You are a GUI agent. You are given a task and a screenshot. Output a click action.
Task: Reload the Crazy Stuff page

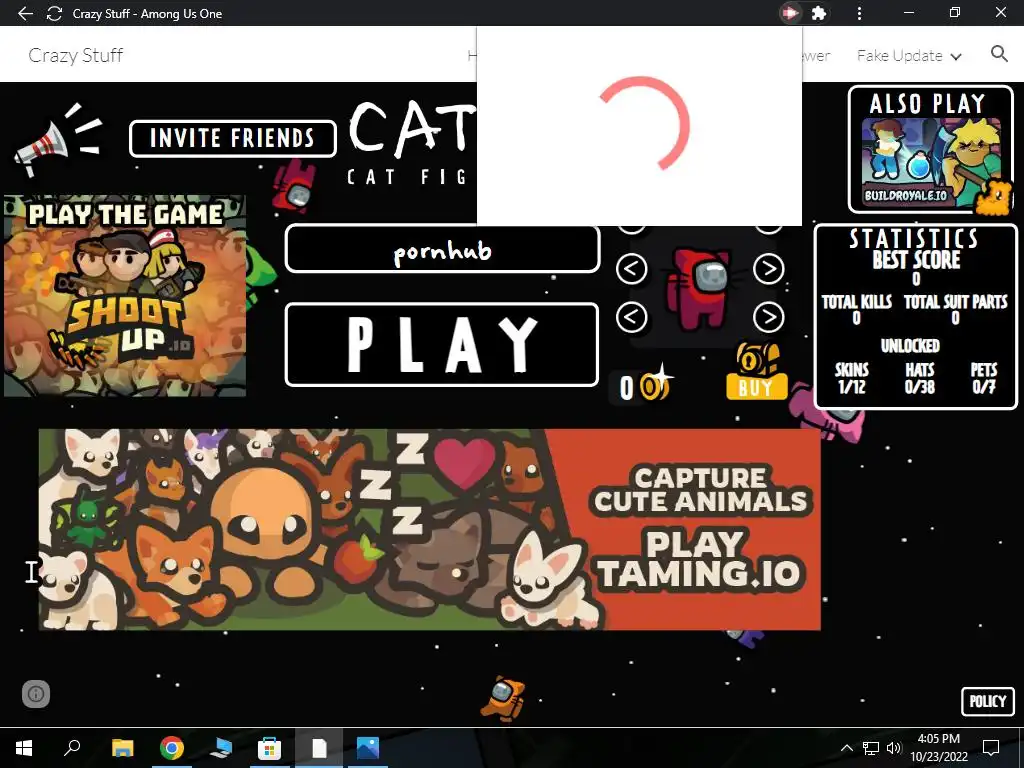pyautogui.click(x=55, y=13)
